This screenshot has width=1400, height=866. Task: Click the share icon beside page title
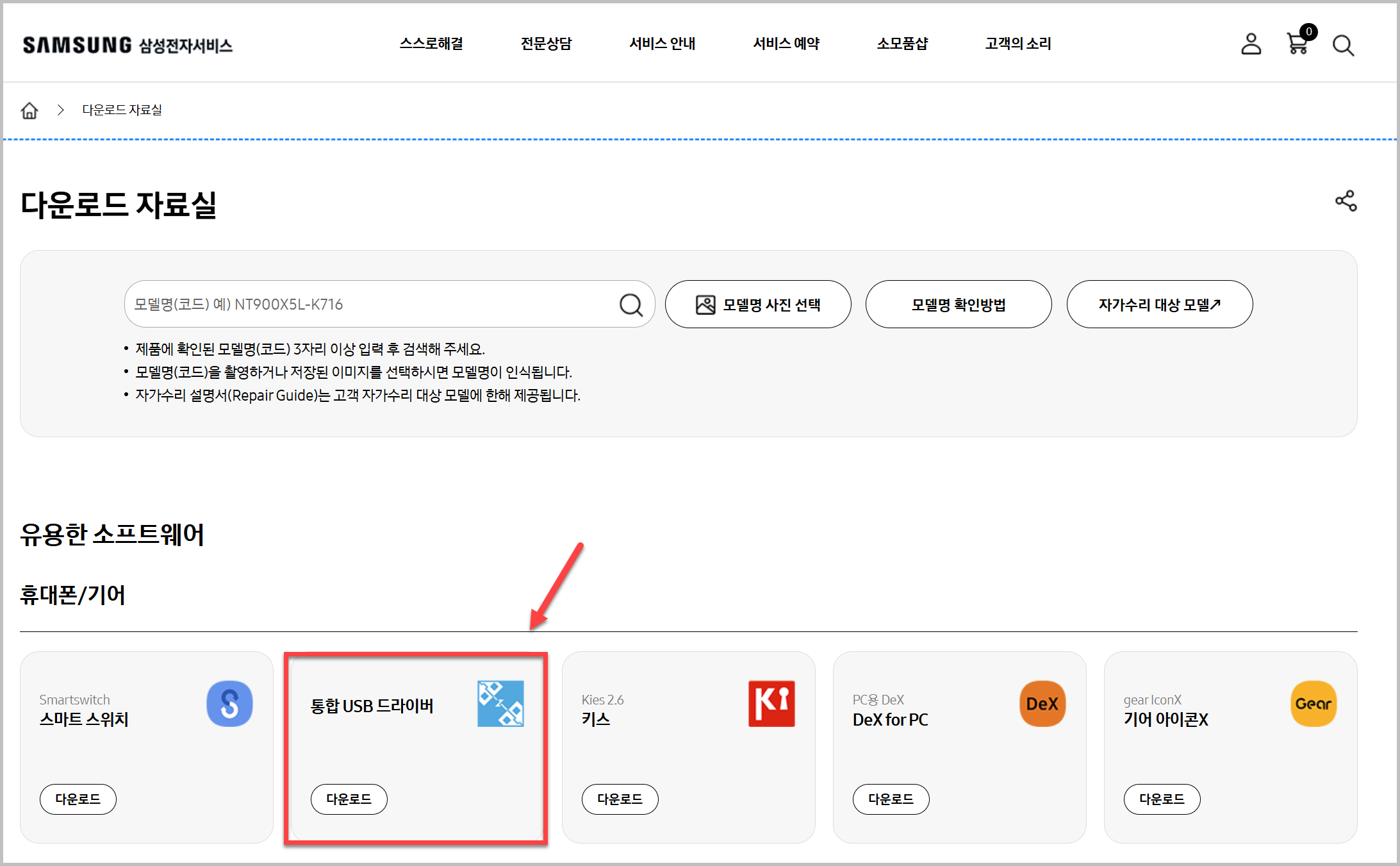(1346, 201)
